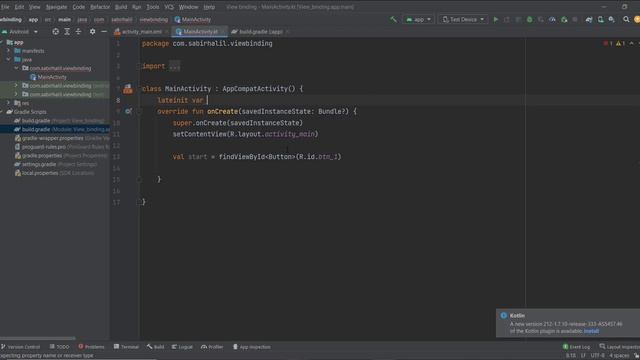
Task: Click 'setContentView' on line 11
Action: pyautogui.click(x=200, y=134)
